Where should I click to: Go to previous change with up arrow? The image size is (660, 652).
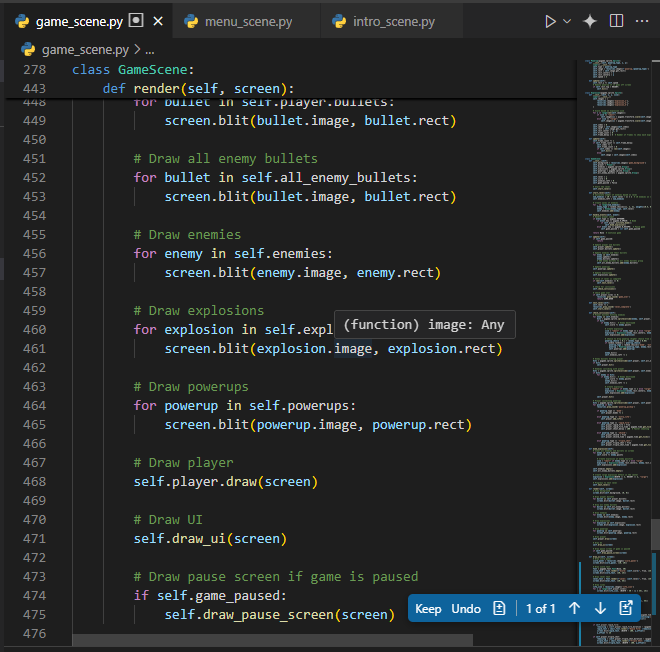[x=574, y=608]
